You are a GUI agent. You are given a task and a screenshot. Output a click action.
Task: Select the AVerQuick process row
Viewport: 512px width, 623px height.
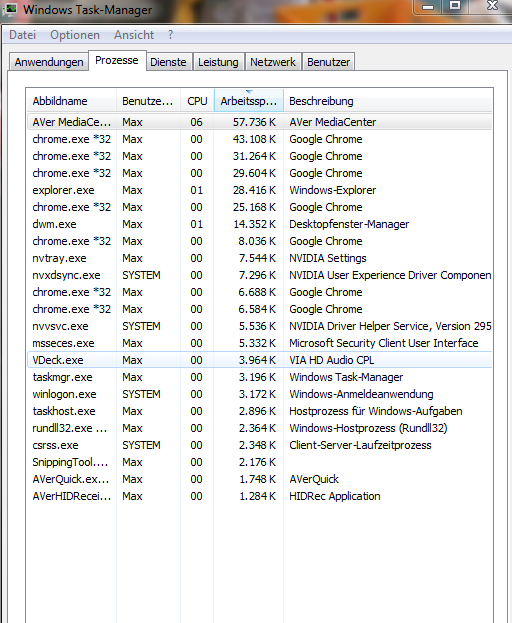point(260,479)
